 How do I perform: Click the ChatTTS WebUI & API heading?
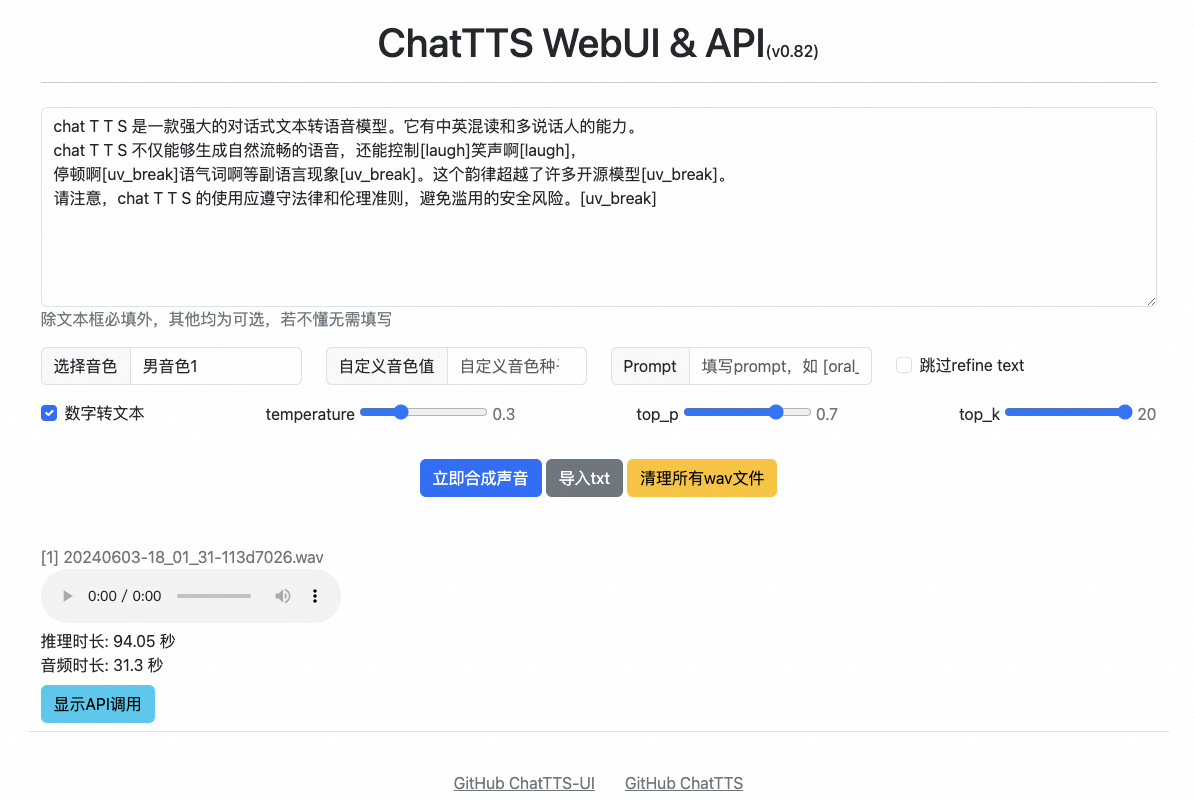click(x=598, y=43)
